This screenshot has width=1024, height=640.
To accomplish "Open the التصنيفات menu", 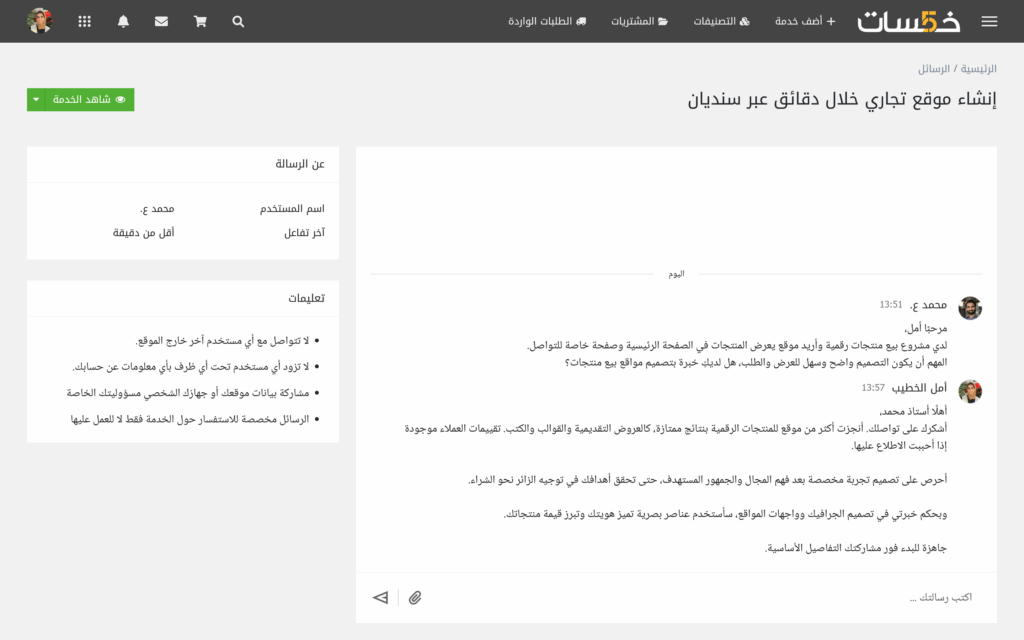I will [722, 20].
